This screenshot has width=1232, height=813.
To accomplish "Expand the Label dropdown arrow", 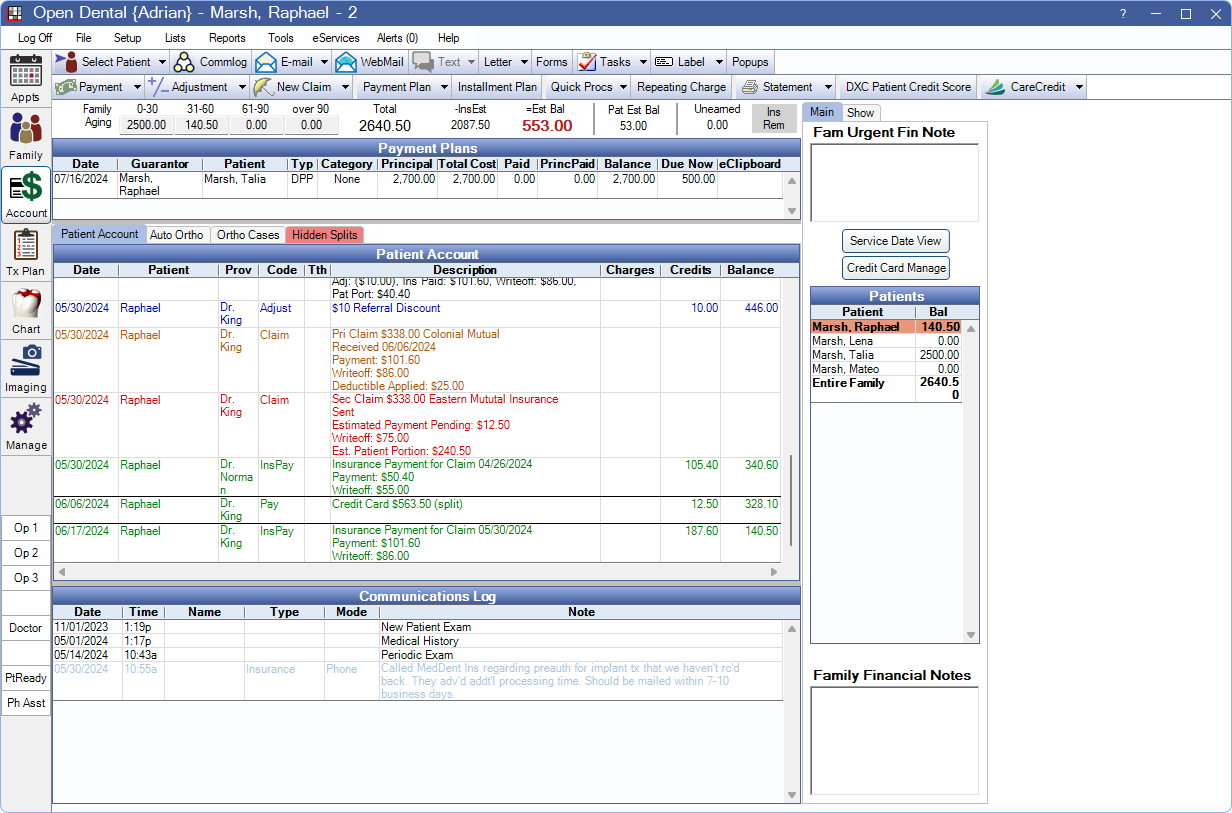I will click(718, 62).
